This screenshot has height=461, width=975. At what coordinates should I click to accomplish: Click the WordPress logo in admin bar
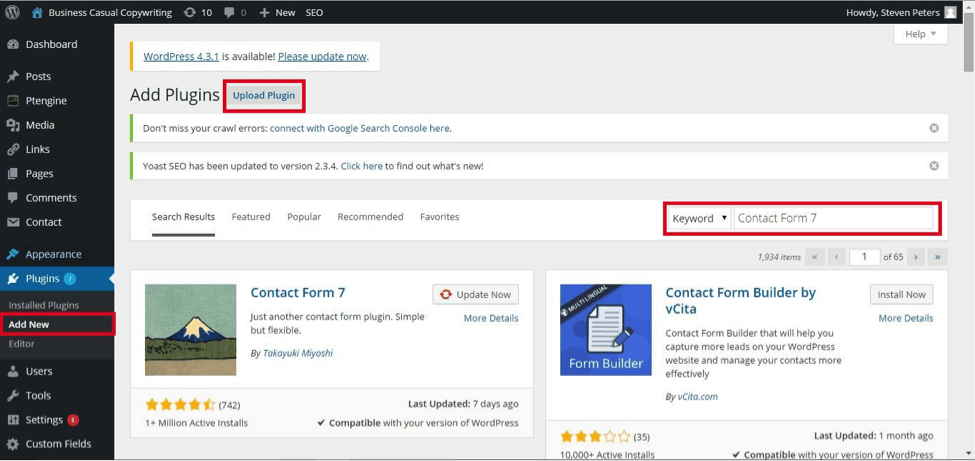point(12,12)
